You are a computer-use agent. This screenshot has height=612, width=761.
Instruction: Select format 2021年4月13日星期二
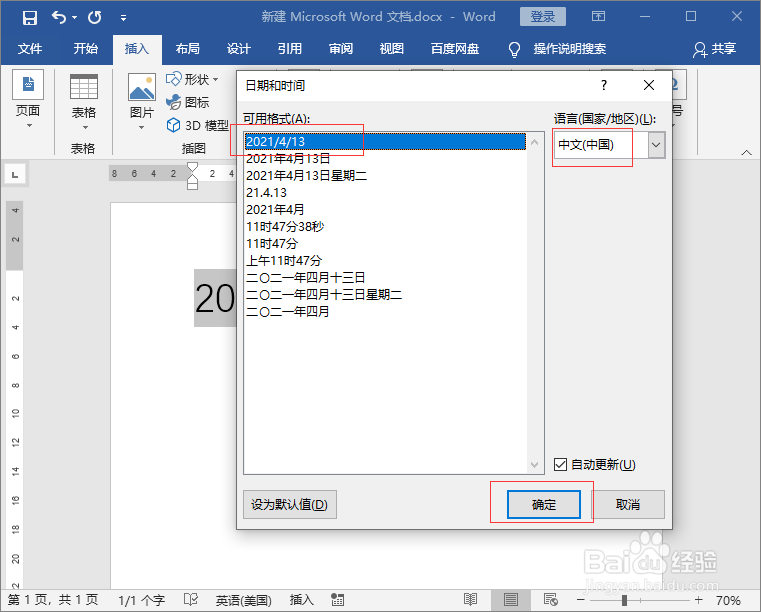pos(385,175)
